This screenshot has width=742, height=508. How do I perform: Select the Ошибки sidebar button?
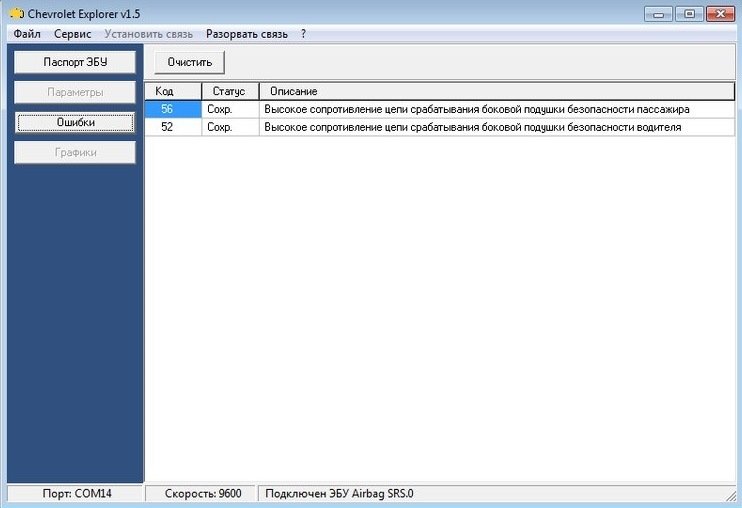75,123
